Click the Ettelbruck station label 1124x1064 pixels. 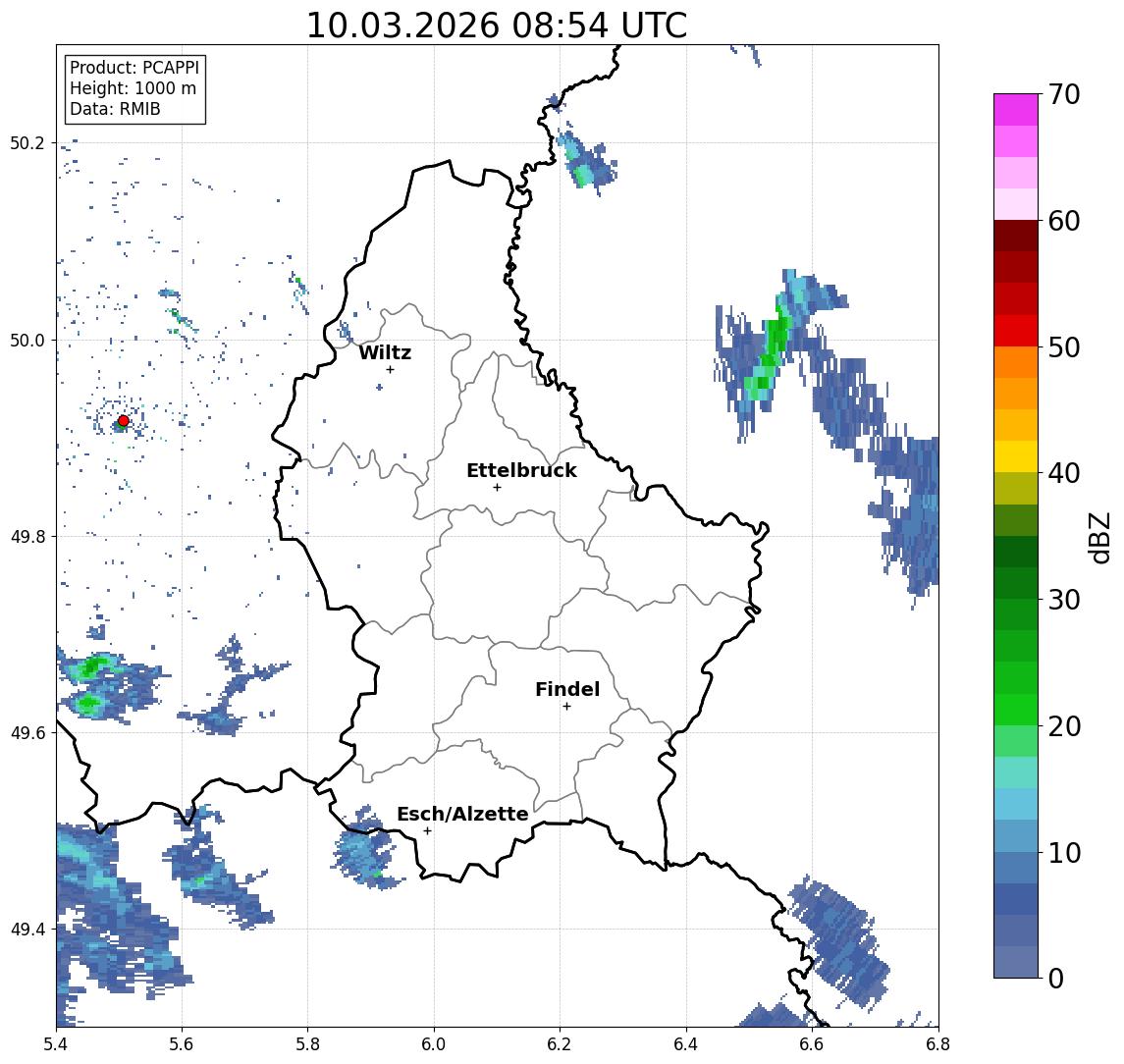(x=522, y=470)
